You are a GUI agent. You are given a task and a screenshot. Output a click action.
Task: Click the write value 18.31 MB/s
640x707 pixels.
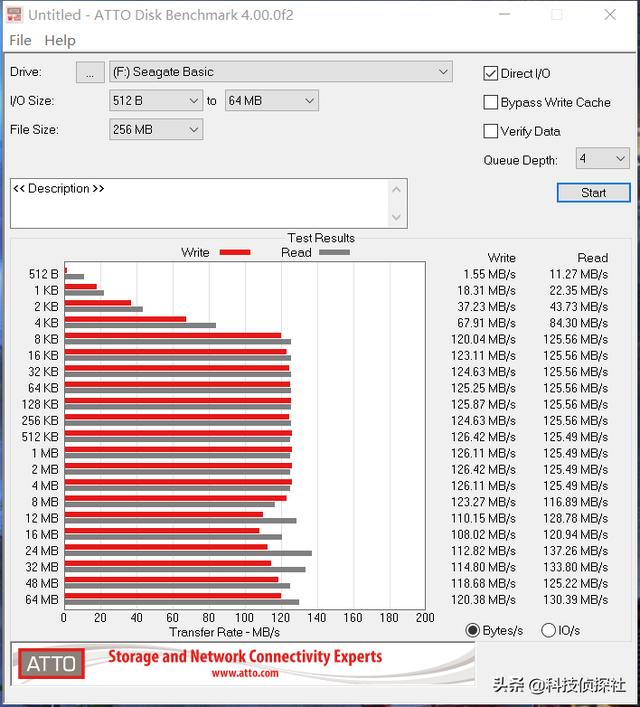coord(486,290)
